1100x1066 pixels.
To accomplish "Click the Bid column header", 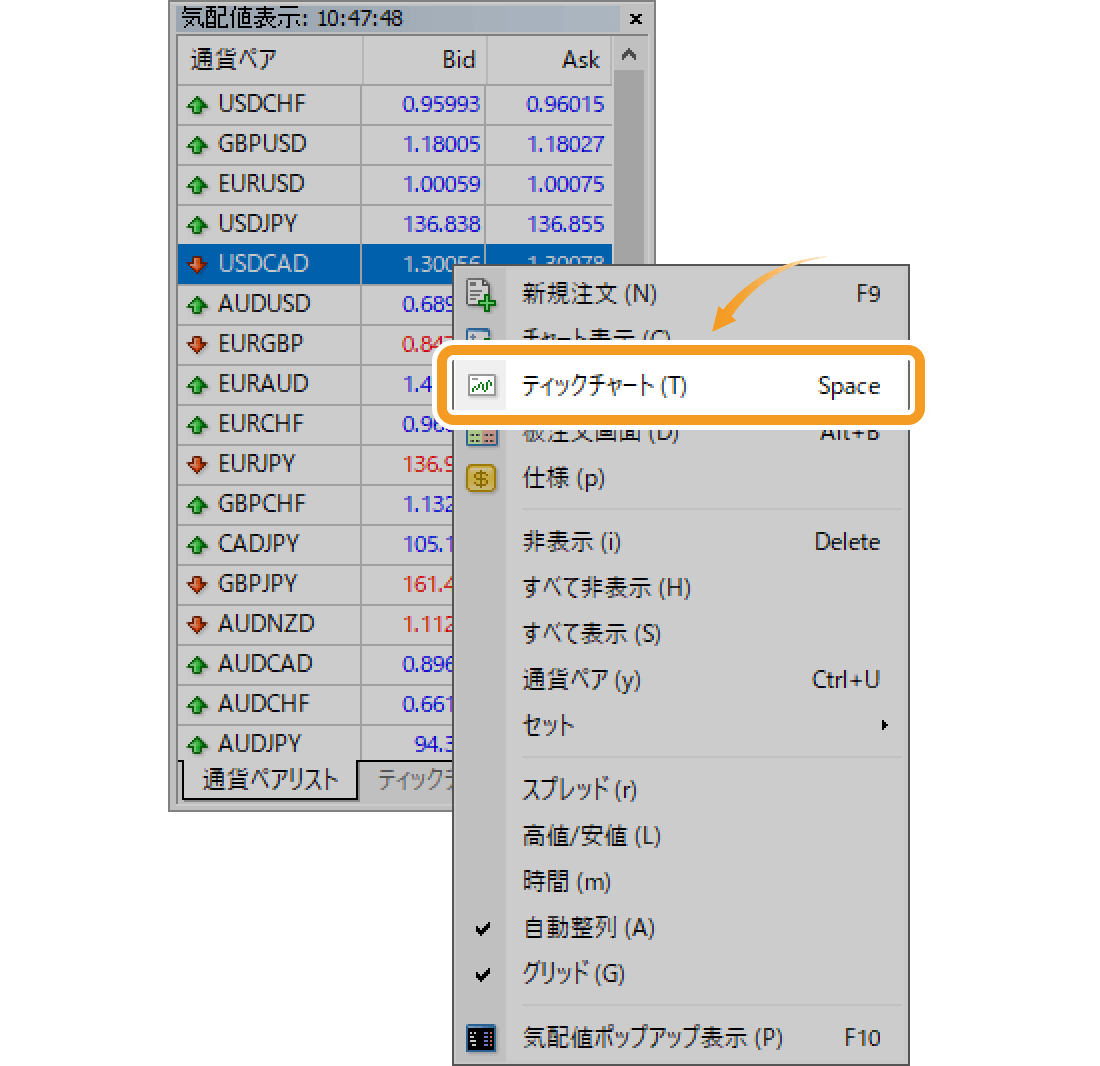I will tap(424, 60).
